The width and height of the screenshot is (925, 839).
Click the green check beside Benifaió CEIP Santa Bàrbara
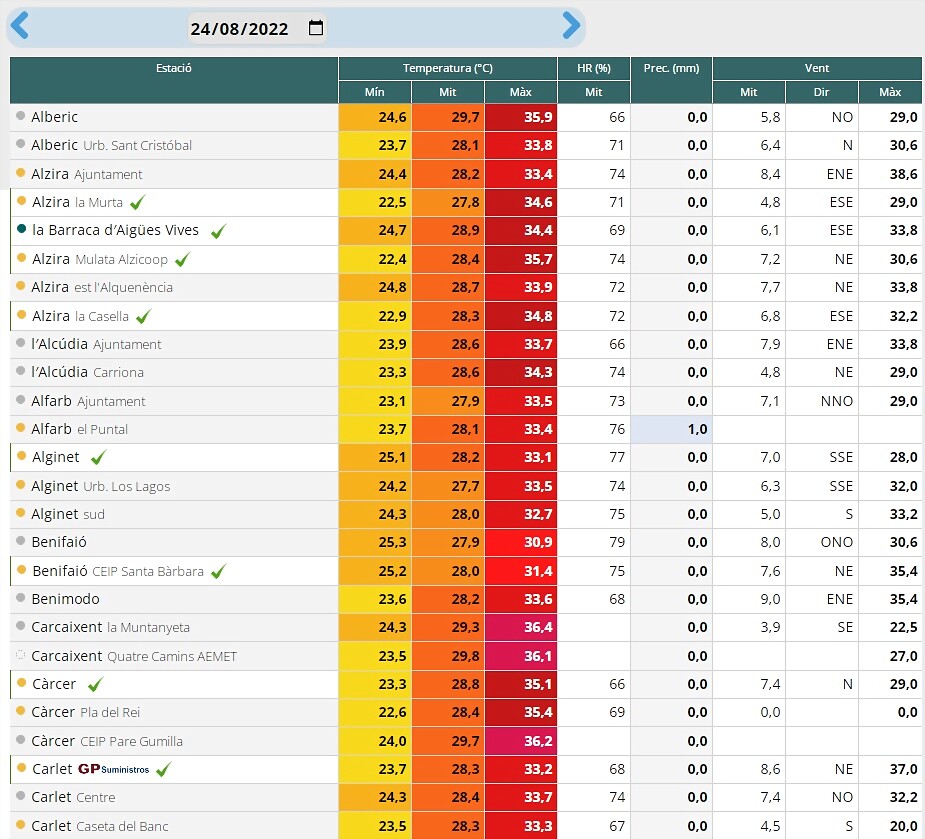point(218,571)
